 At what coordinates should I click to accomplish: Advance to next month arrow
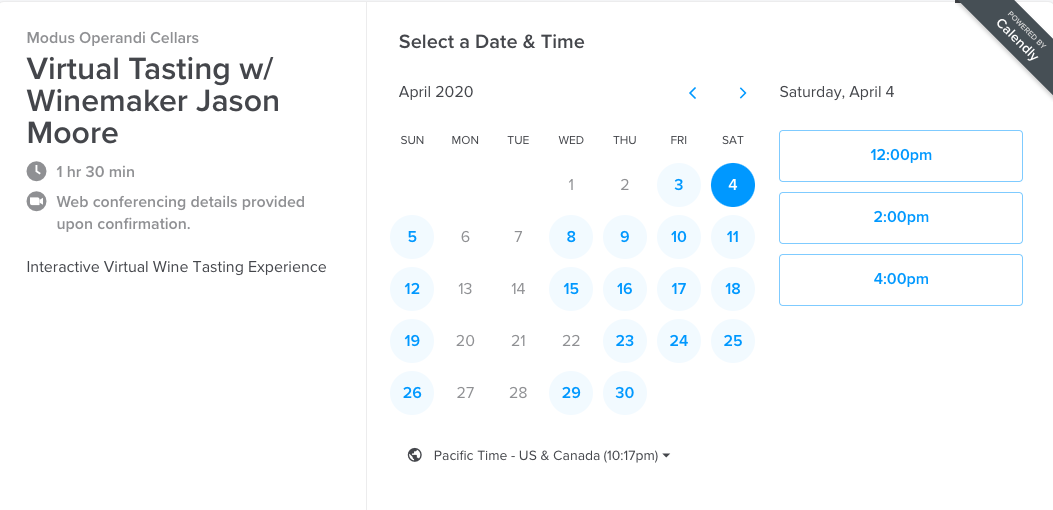[x=743, y=93]
